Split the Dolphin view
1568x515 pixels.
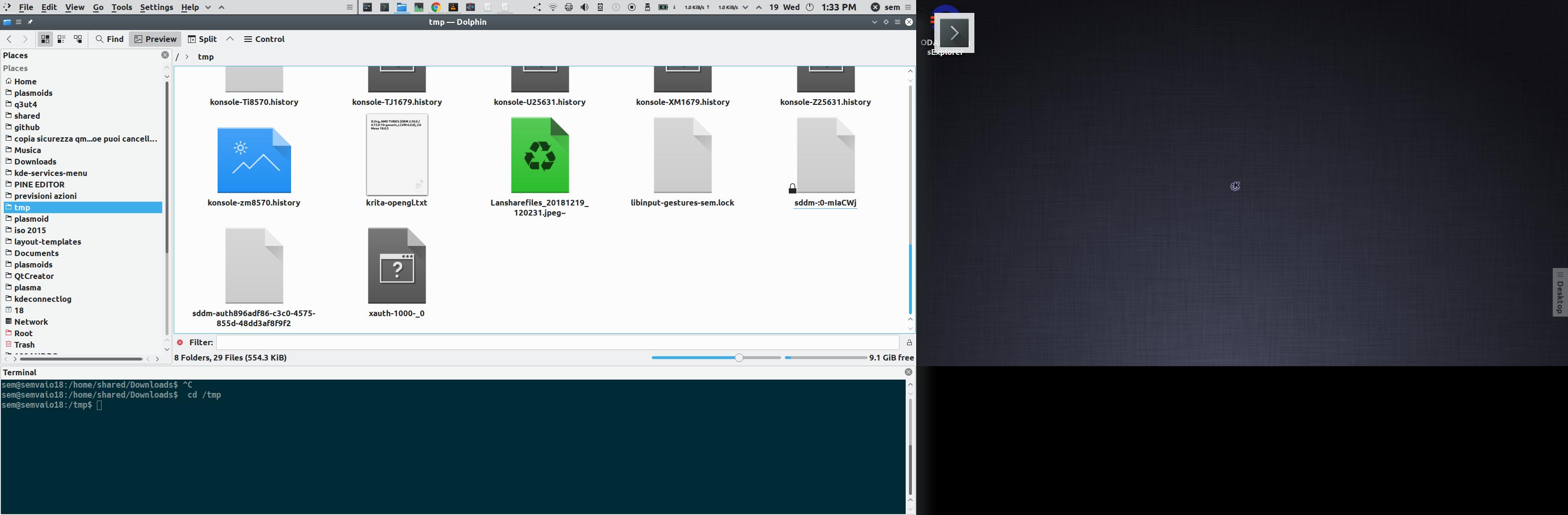pos(202,39)
